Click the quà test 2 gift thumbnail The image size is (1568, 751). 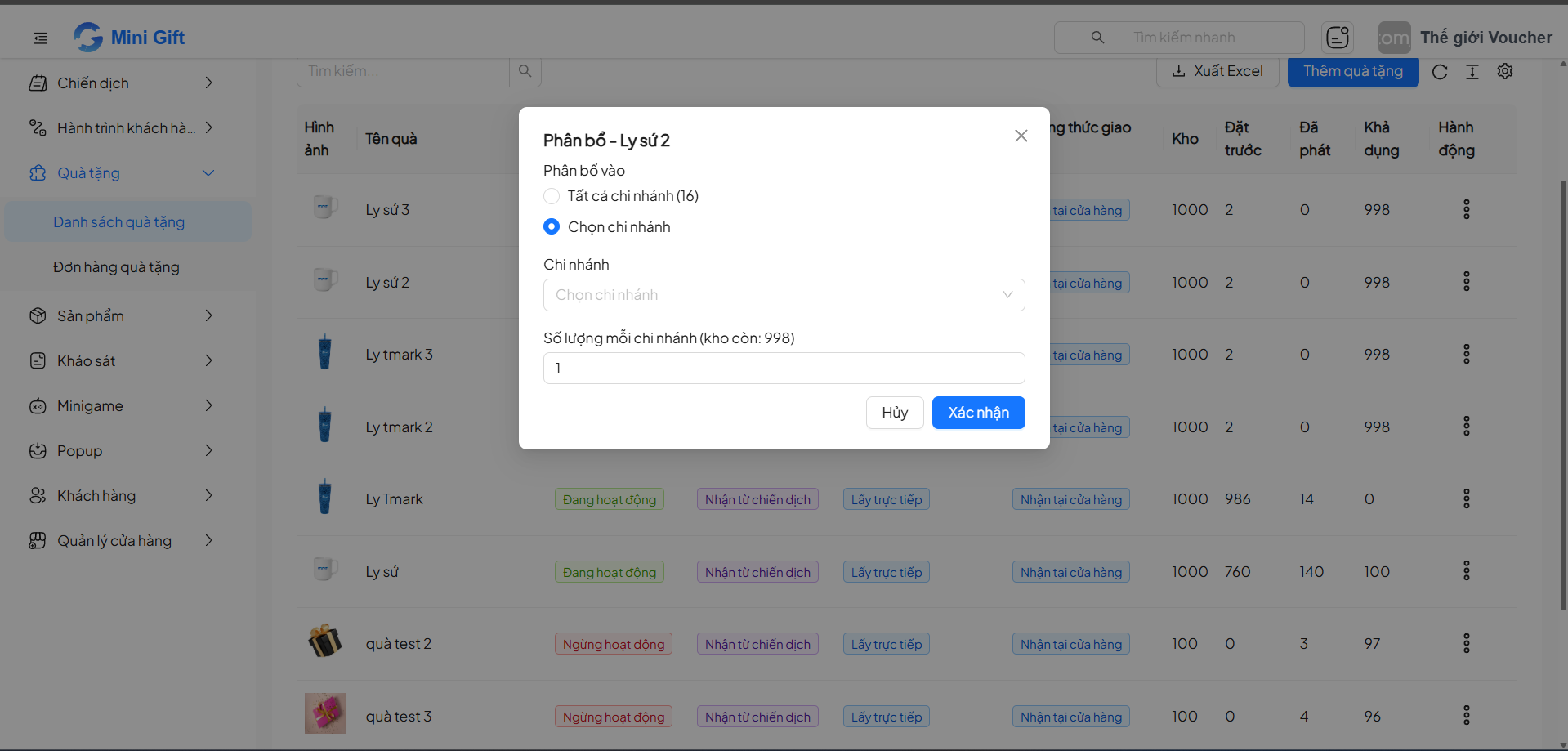[325, 641]
